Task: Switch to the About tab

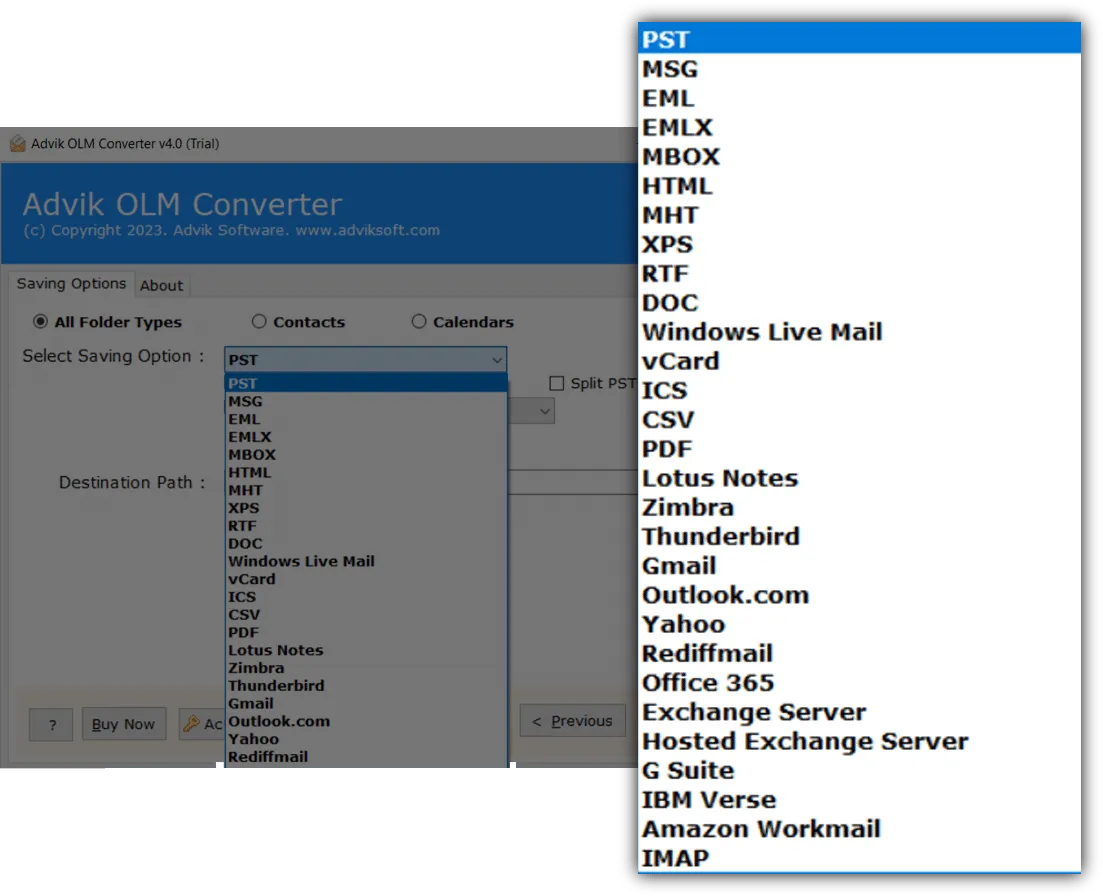Action: (x=161, y=285)
